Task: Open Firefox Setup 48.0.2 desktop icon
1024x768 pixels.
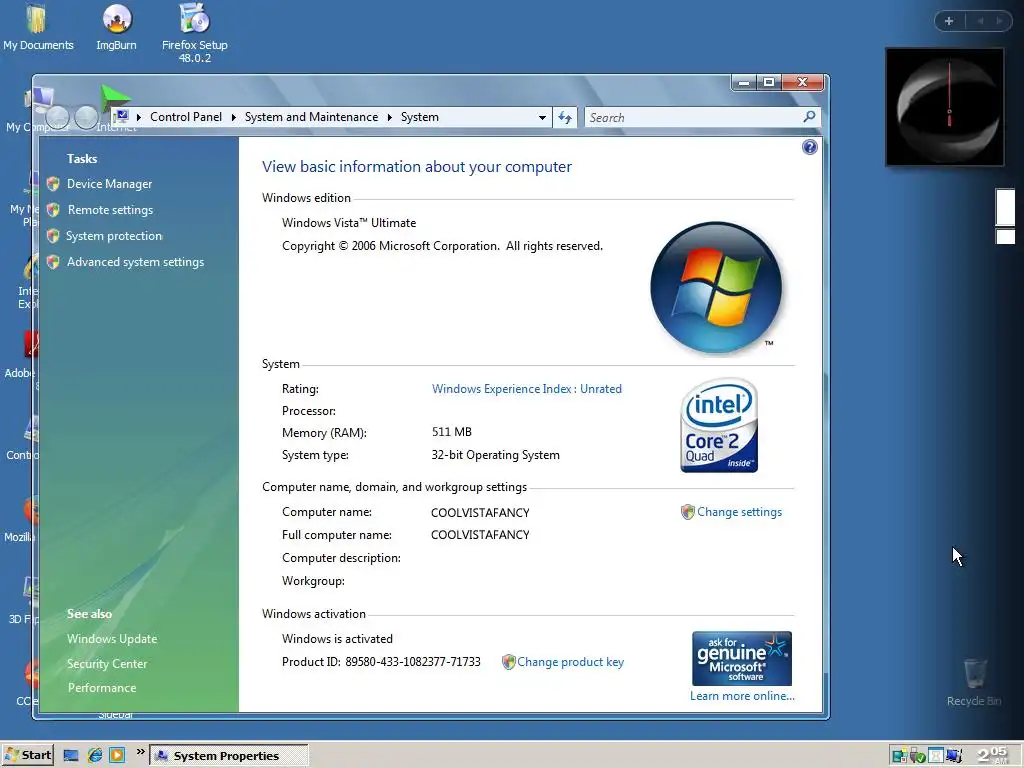Action: point(195,33)
